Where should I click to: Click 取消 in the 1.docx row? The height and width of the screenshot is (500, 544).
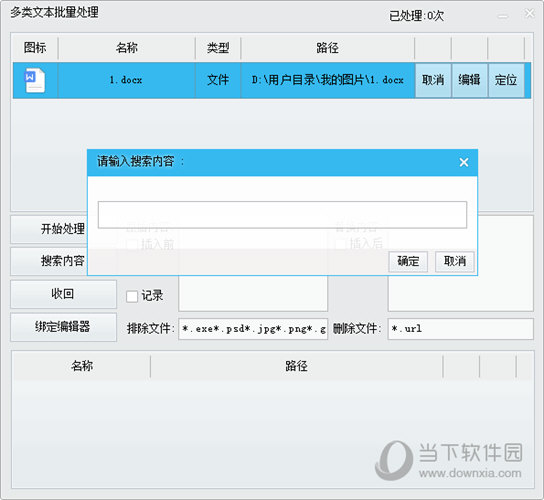coord(433,80)
